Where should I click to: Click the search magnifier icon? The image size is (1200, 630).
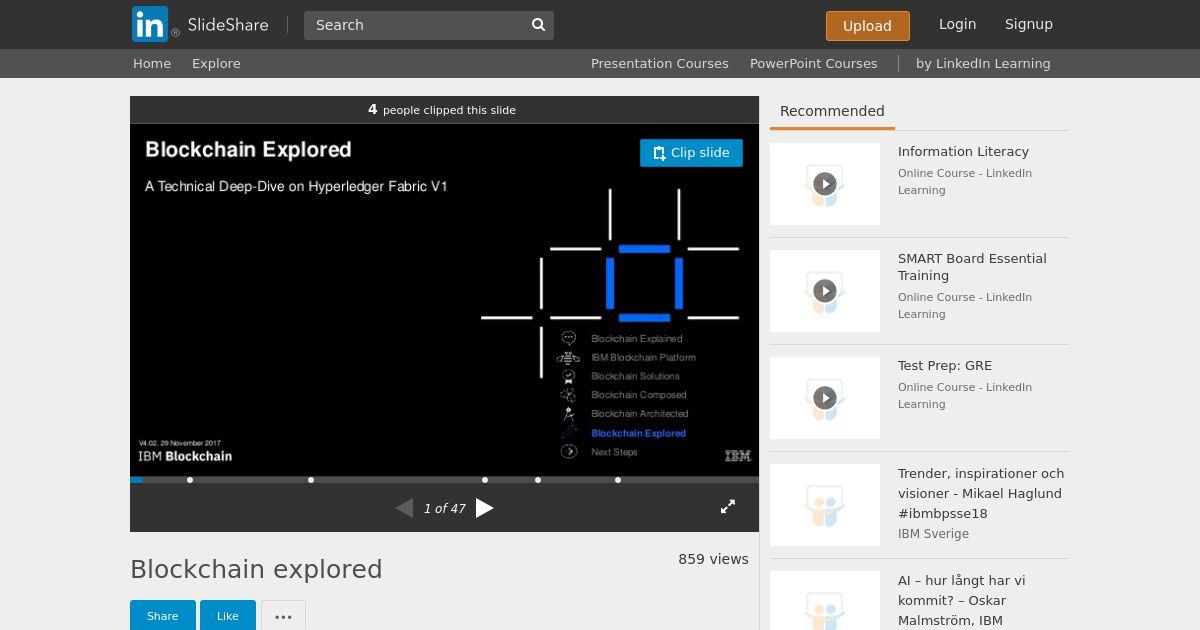[x=538, y=25]
